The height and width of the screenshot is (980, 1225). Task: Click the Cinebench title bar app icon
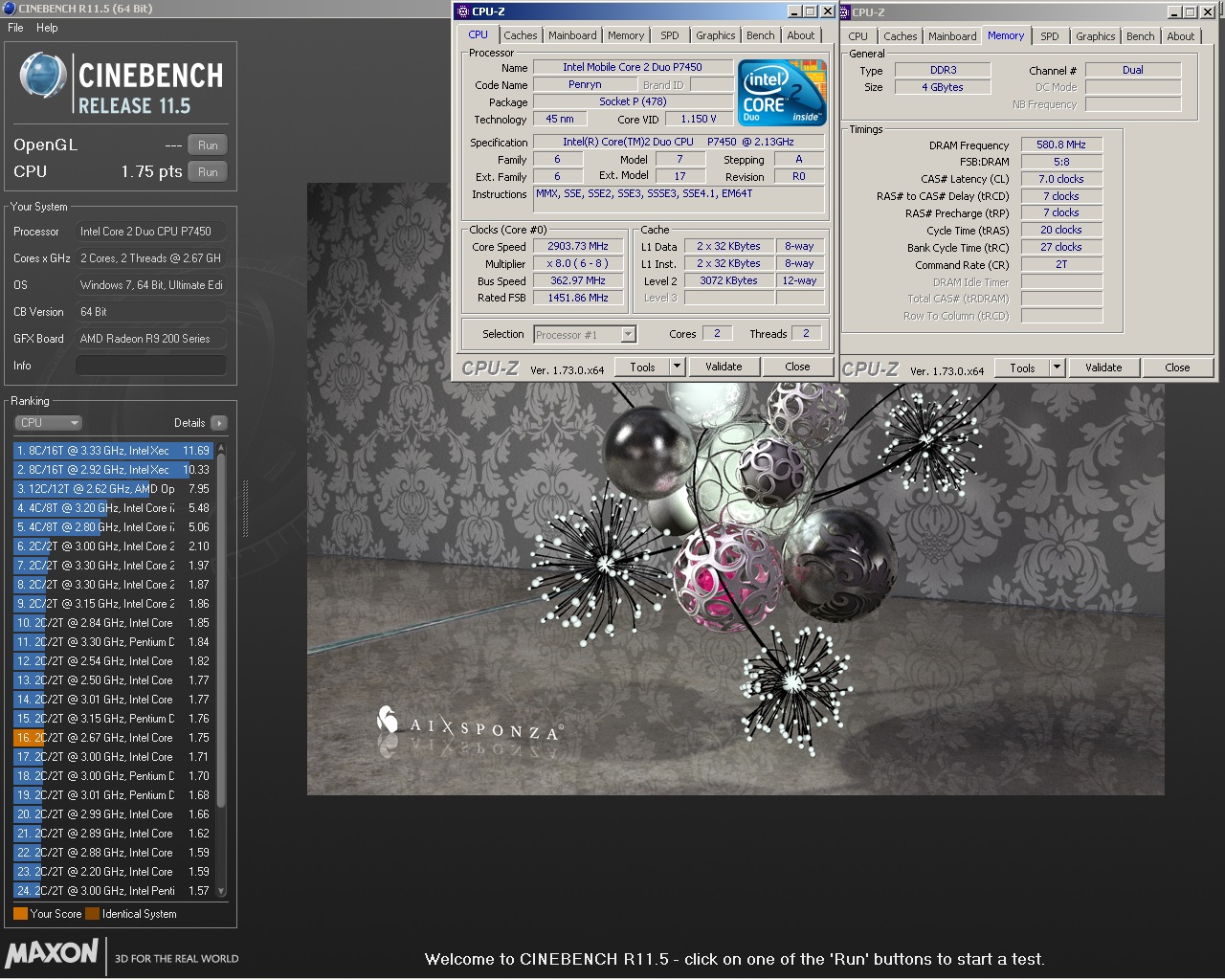[x=9, y=9]
